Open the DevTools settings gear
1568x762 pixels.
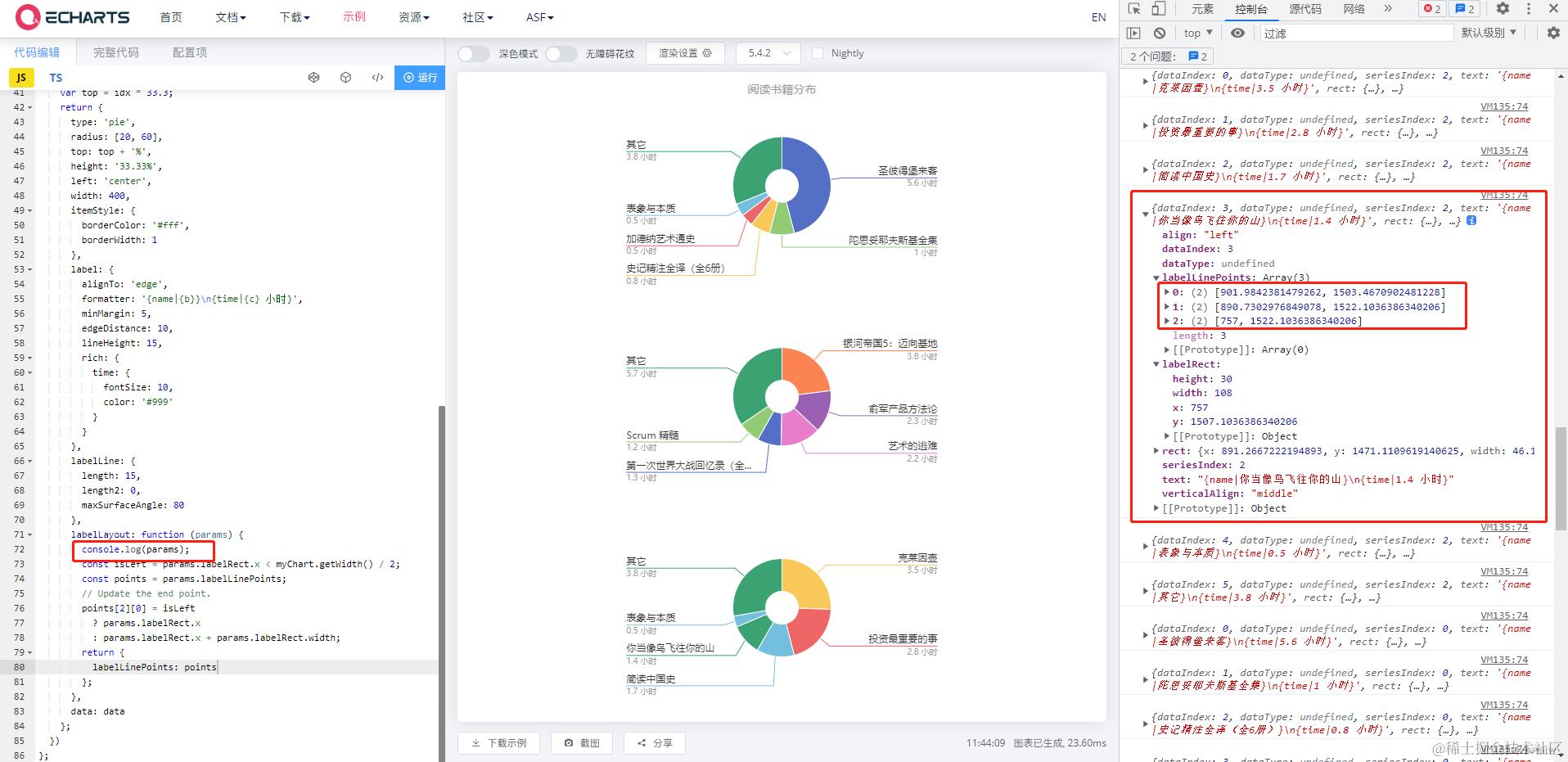pyautogui.click(x=1502, y=7)
